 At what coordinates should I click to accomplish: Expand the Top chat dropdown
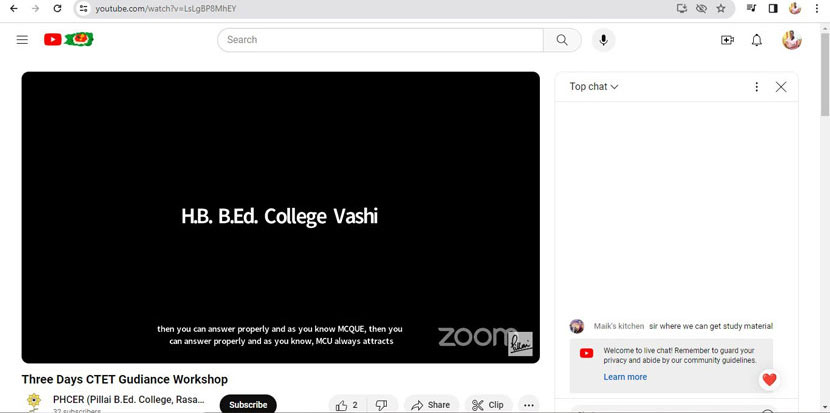[593, 86]
